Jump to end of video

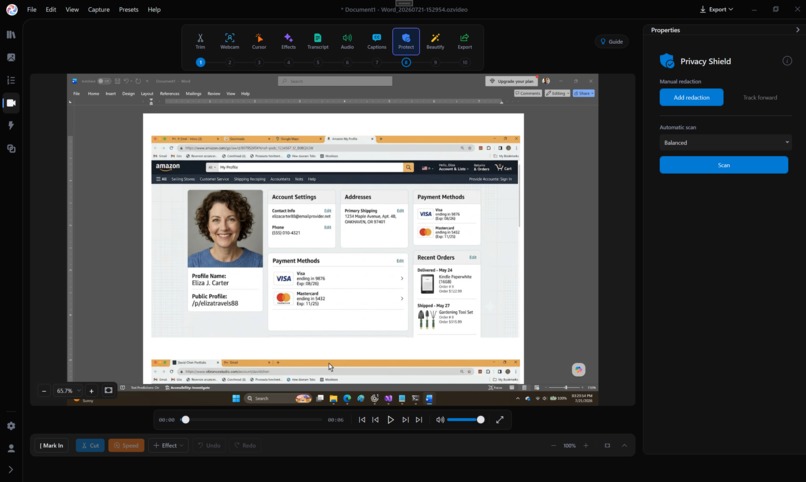(x=419, y=420)
